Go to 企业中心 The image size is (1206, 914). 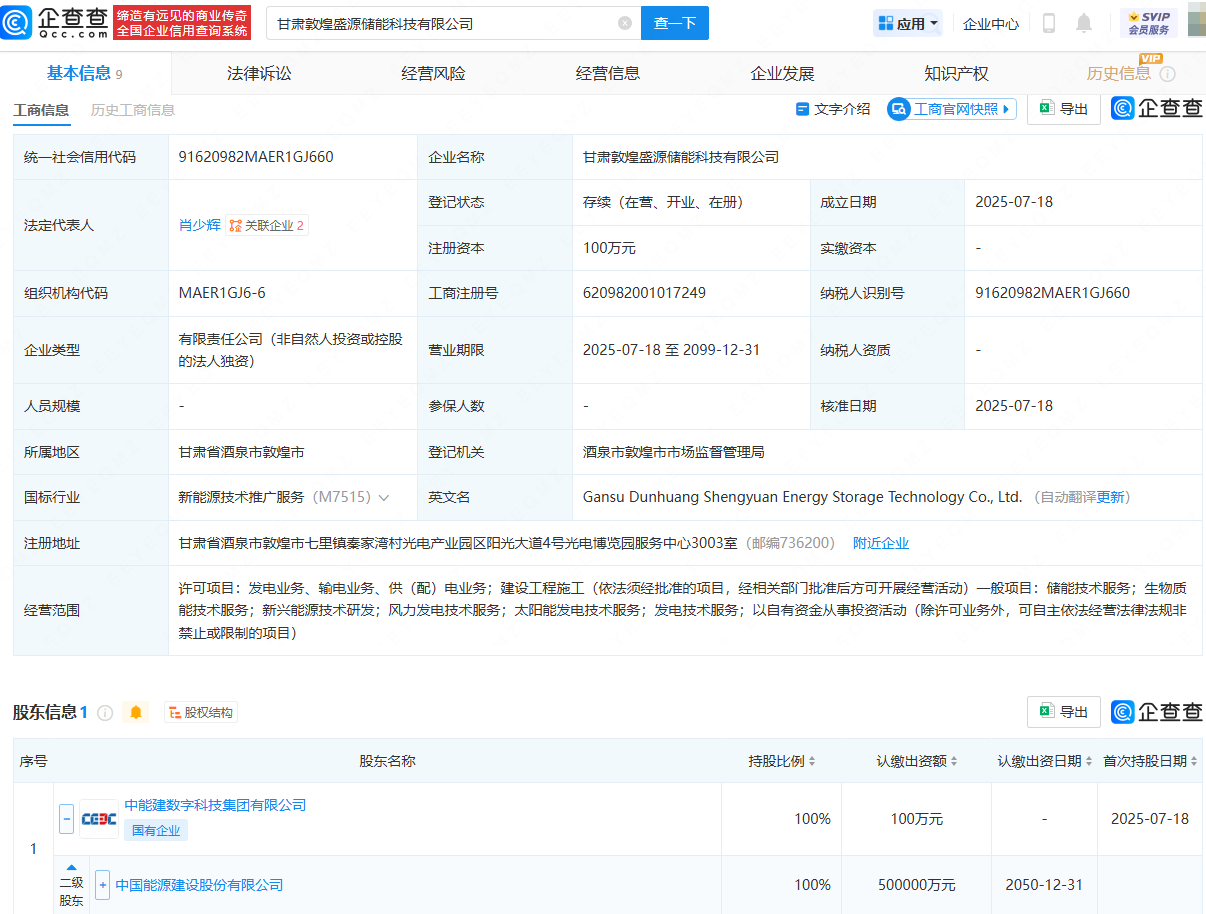[991, 24]
